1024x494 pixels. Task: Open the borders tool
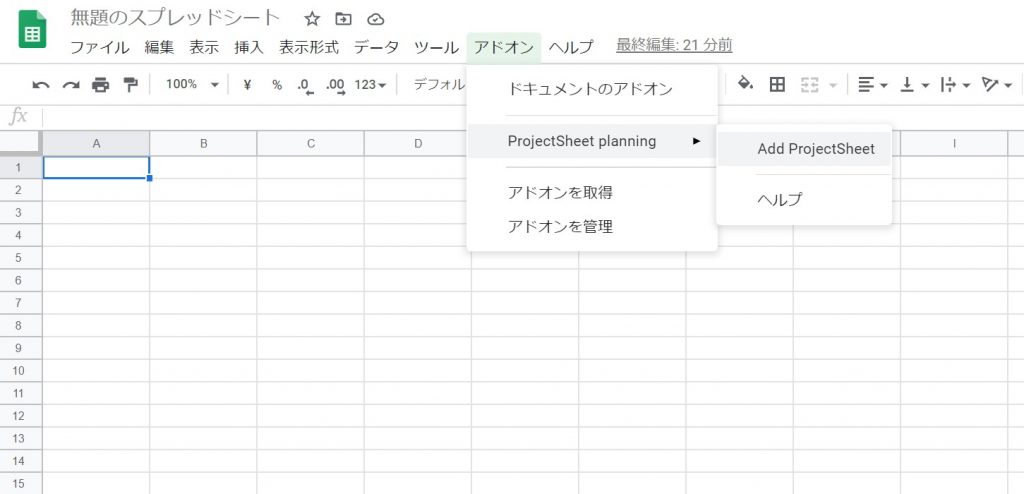pyautogui.click(x=777, y=84)
